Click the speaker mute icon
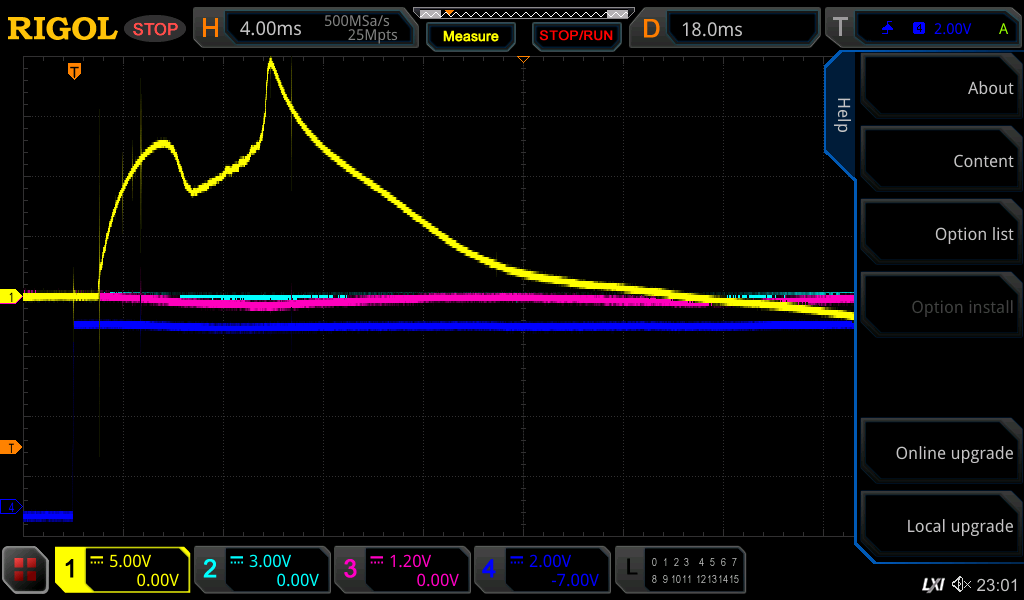This screenshot has height=600, width=1024. click(961, 584)
